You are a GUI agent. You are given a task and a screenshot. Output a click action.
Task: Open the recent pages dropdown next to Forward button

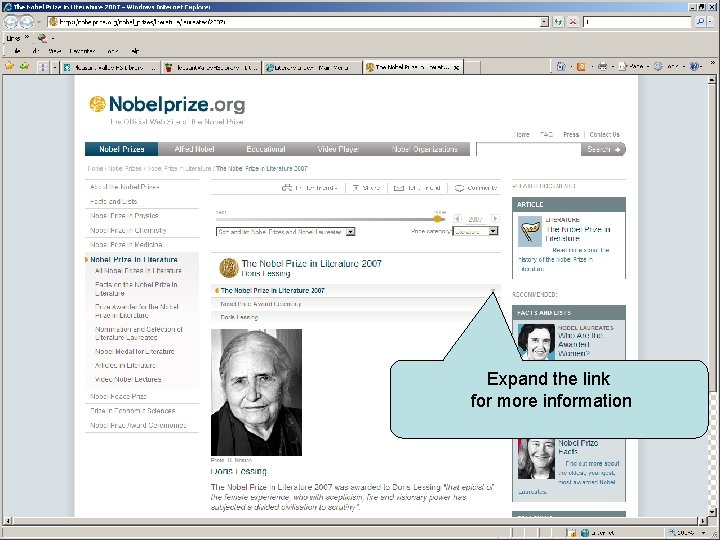point(39,22)
